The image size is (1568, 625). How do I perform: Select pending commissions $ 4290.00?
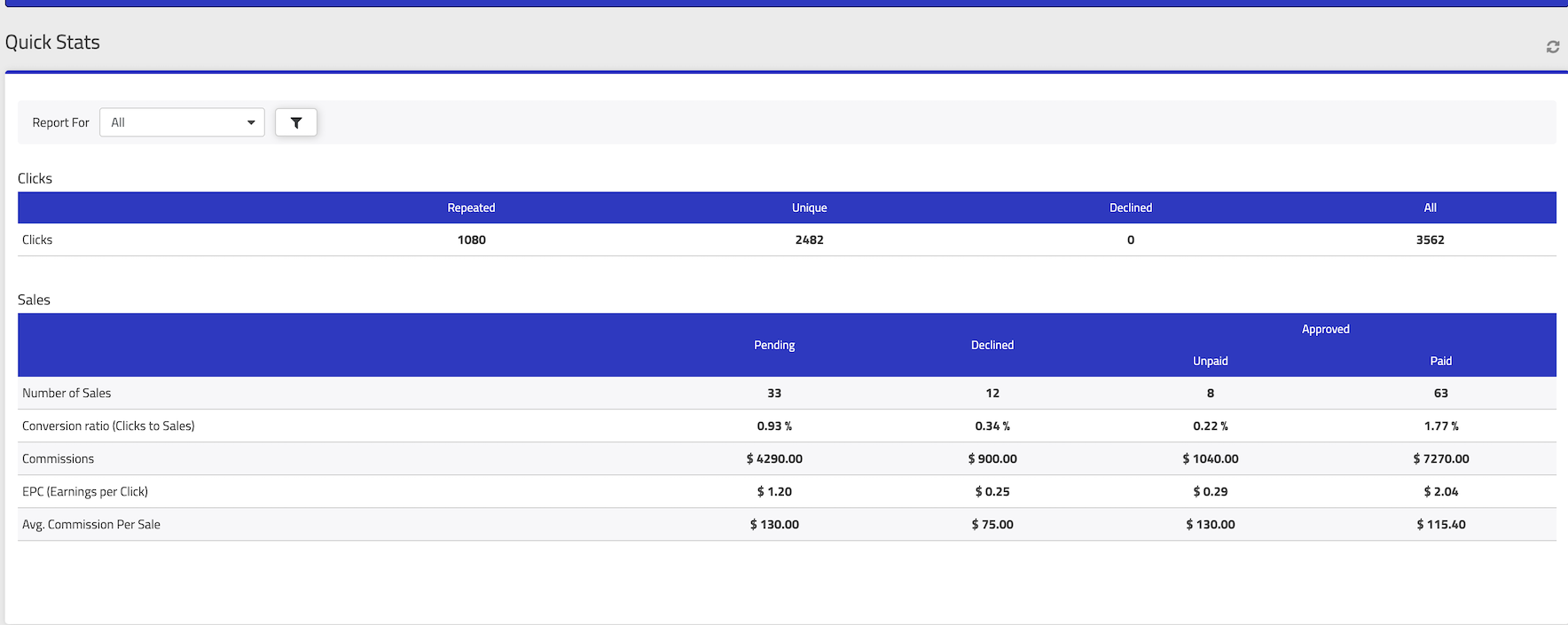(774, 458)
